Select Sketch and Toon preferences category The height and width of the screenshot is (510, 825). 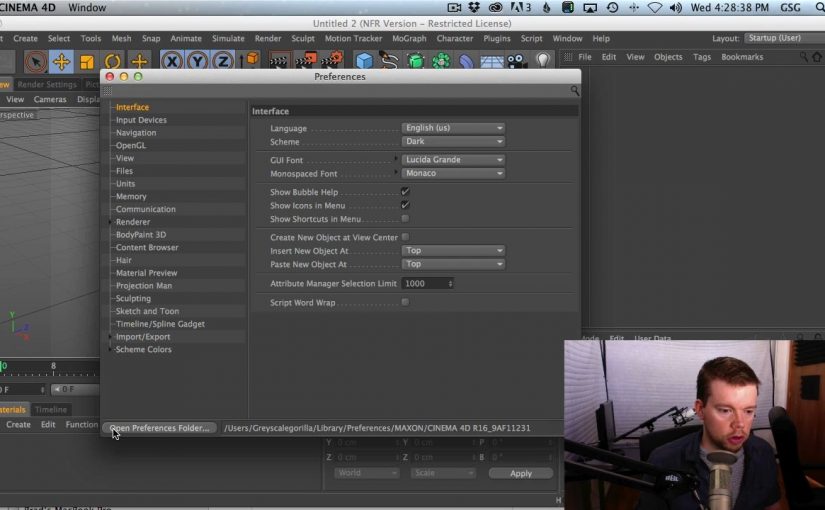point(147,311)
